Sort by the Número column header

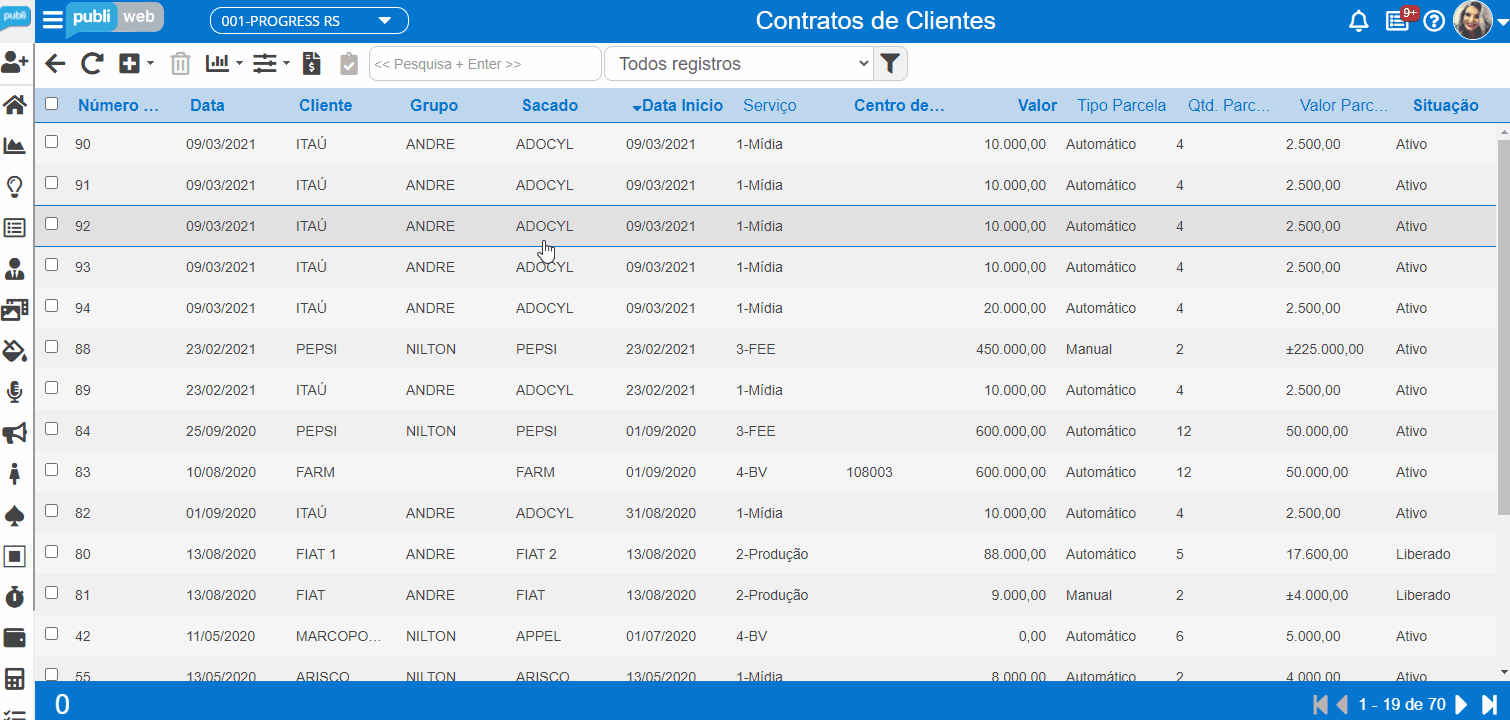118,105
